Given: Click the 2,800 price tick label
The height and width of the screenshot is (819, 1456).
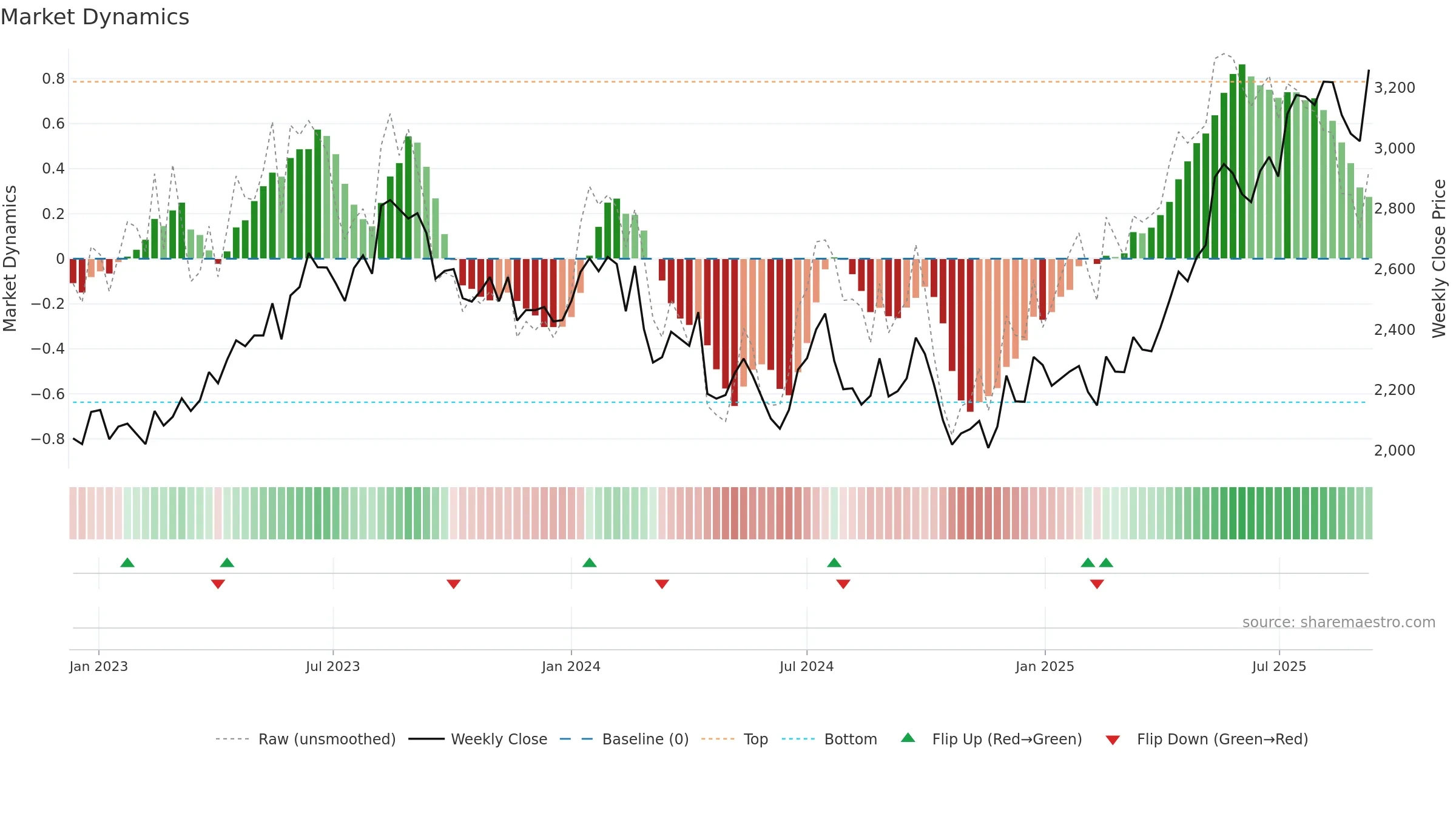Looking at the screenshot, I should [x=1395, y=209].
